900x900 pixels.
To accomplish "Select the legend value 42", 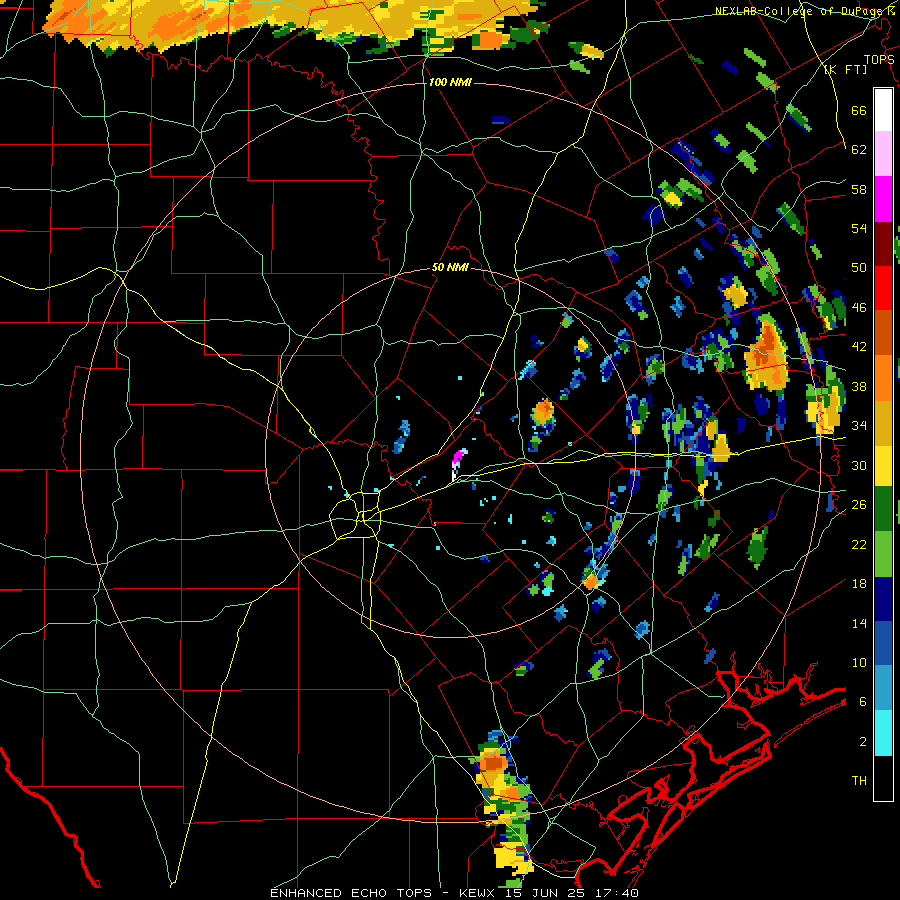I will (x=859, y=346).
